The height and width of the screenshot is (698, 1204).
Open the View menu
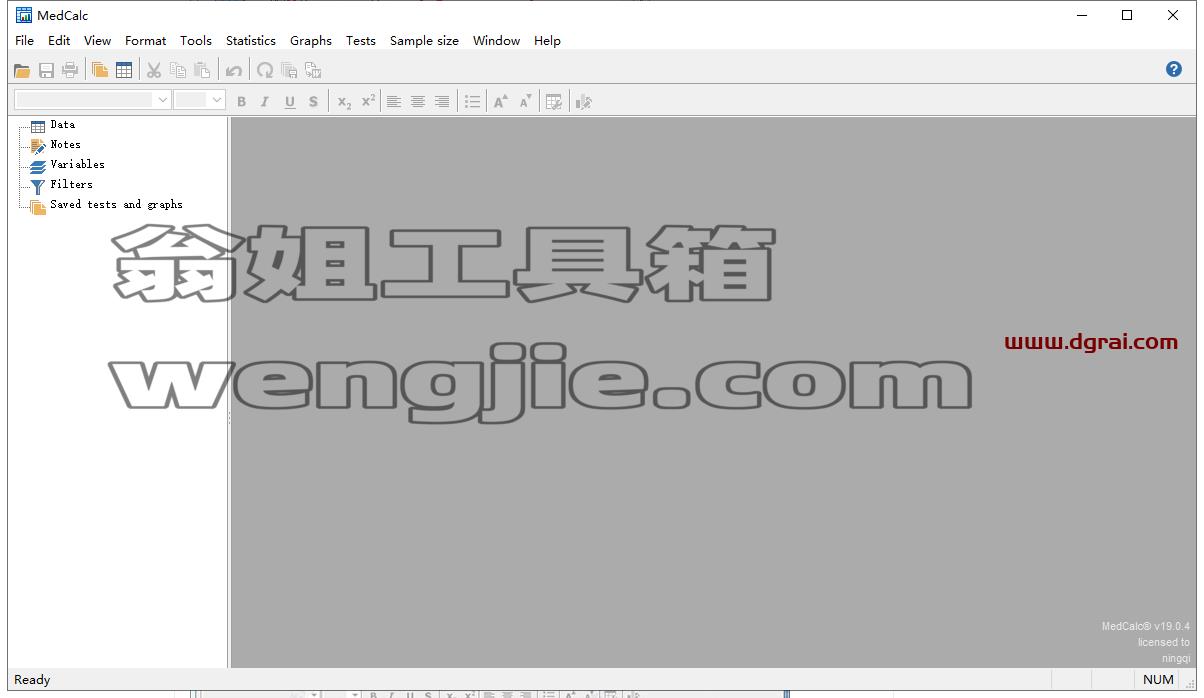tap(98, 41)
